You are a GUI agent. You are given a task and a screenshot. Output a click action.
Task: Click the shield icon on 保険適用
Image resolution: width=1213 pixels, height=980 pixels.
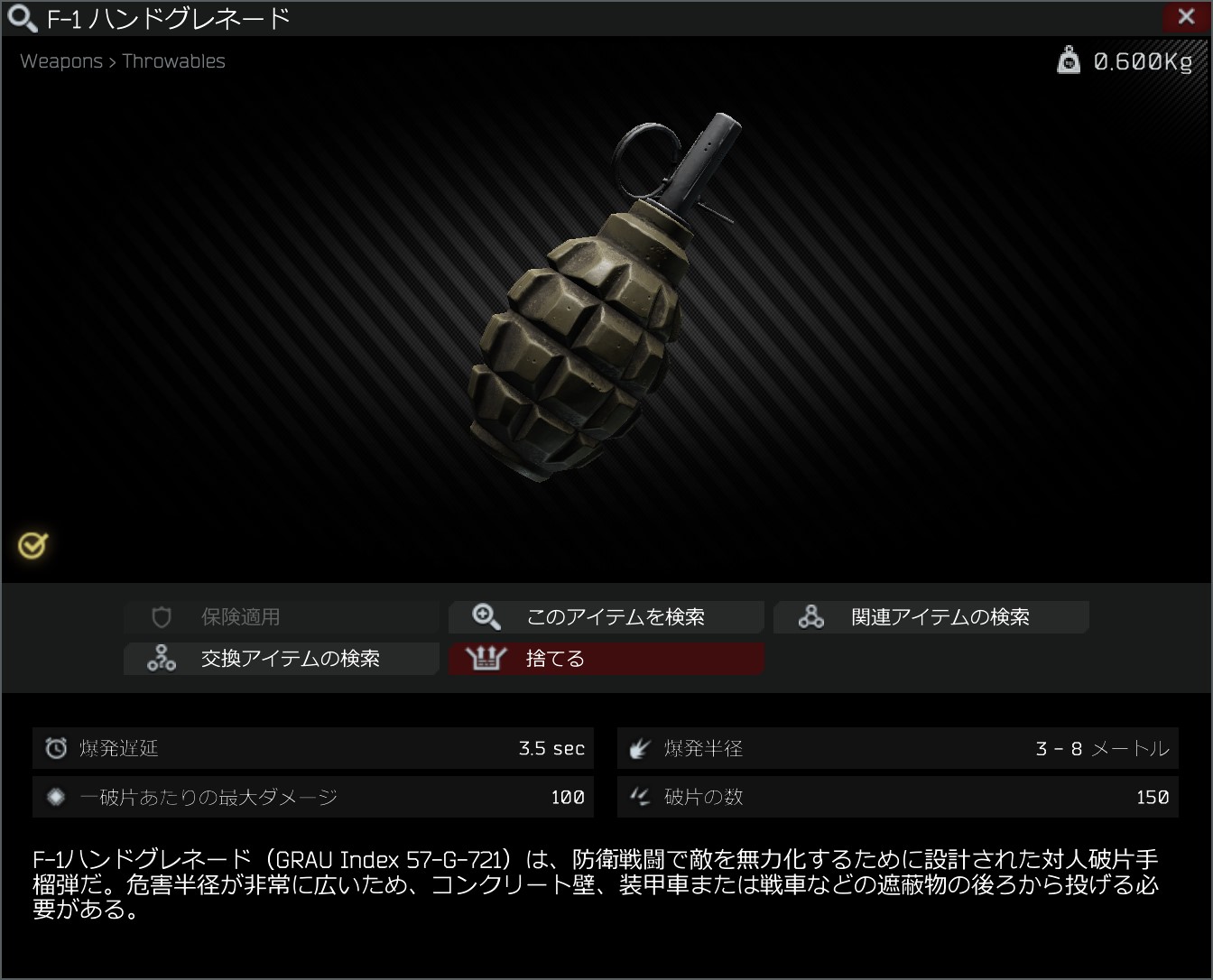point(162,617)
